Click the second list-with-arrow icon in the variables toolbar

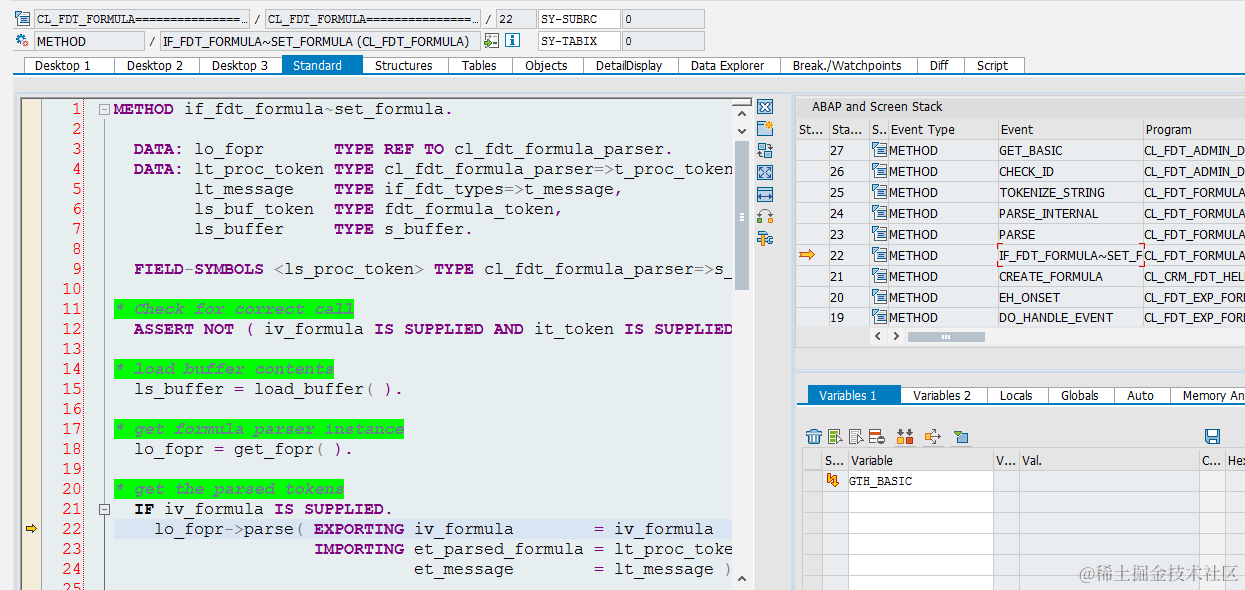(x=856, y=436)
